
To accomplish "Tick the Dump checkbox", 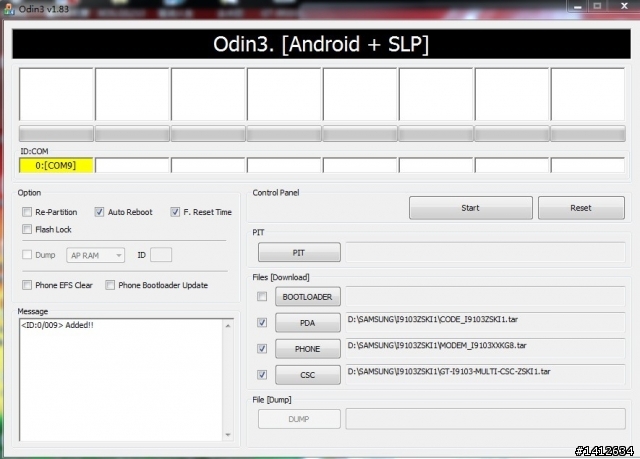I will click(x=27, y=255).
